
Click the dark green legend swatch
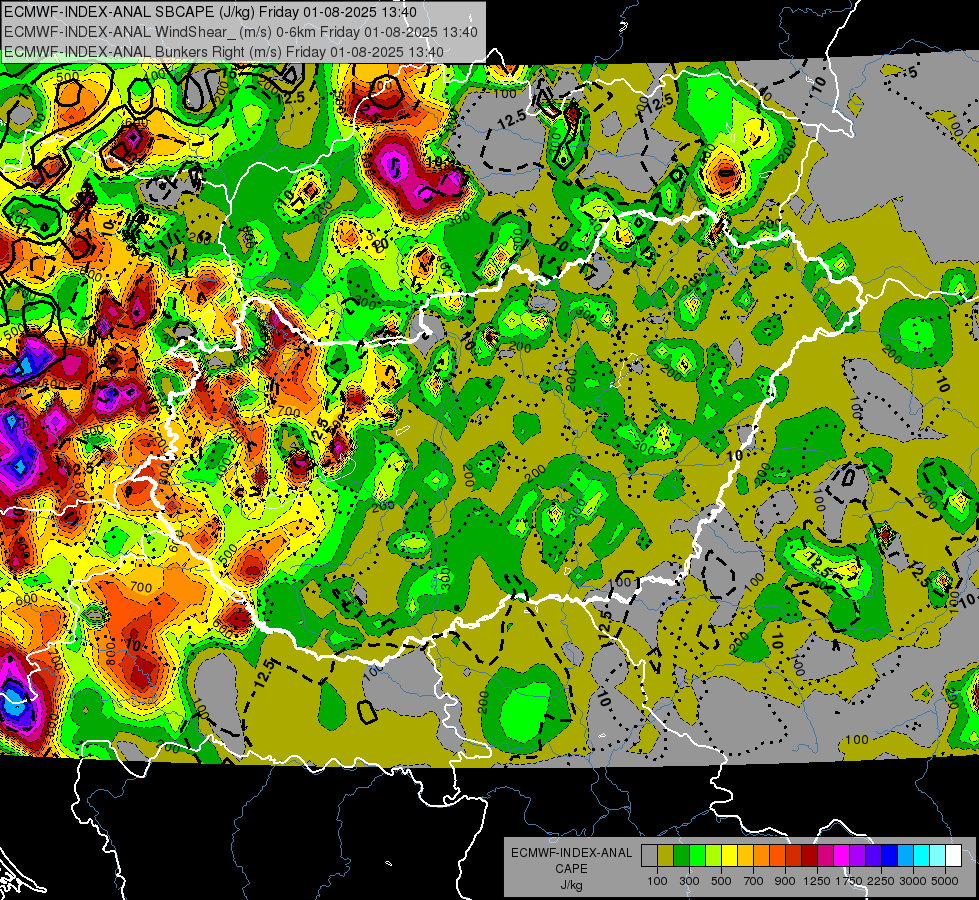point(681,856)
